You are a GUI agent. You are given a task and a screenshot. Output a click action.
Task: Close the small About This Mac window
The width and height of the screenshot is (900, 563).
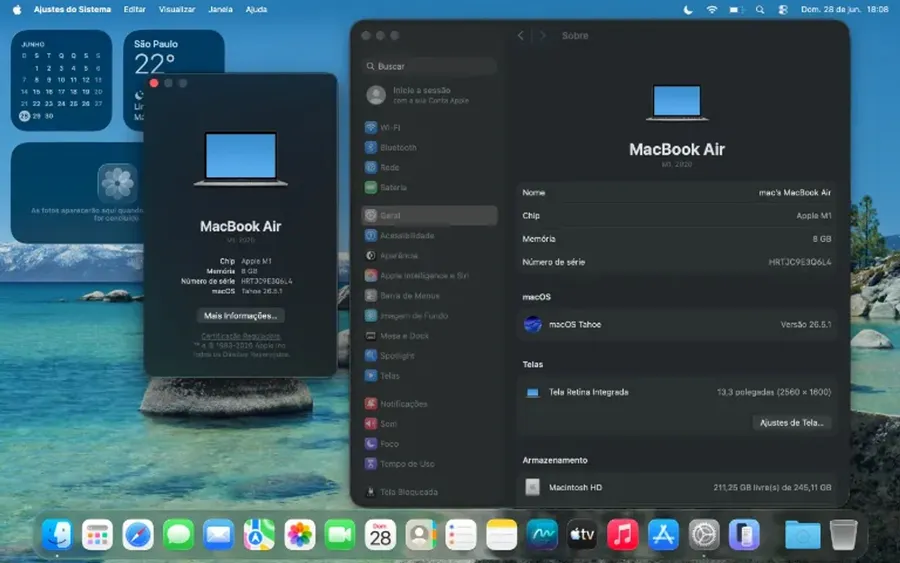[154, 83]
